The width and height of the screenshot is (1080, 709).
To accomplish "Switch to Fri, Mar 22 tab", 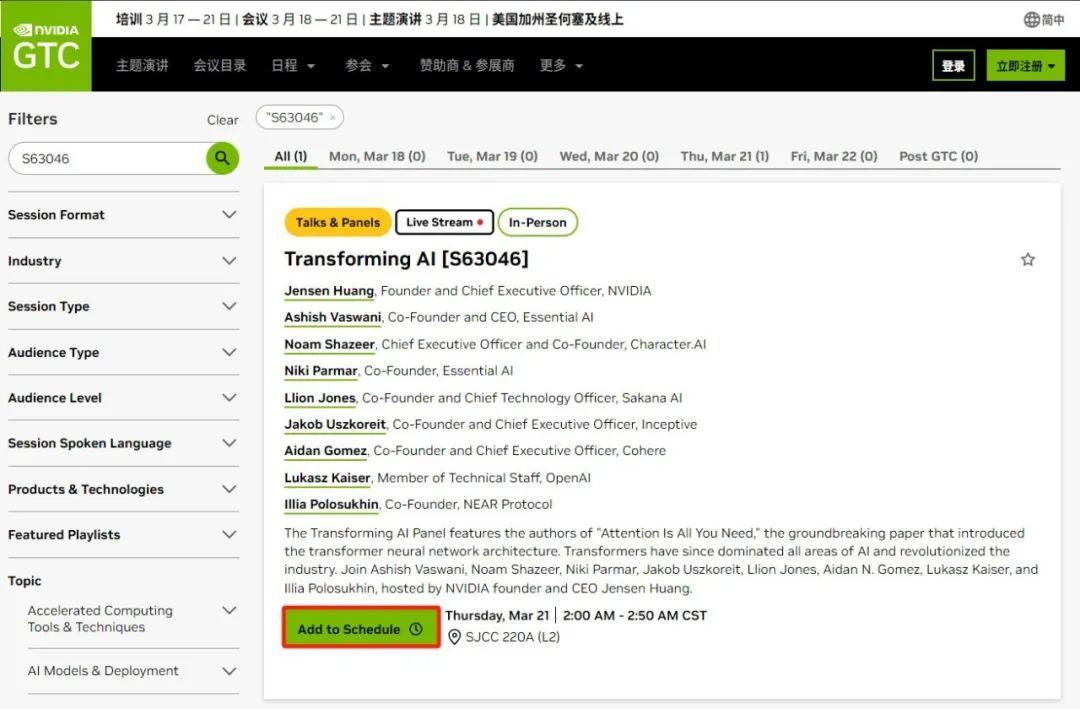I will (833, 156).
